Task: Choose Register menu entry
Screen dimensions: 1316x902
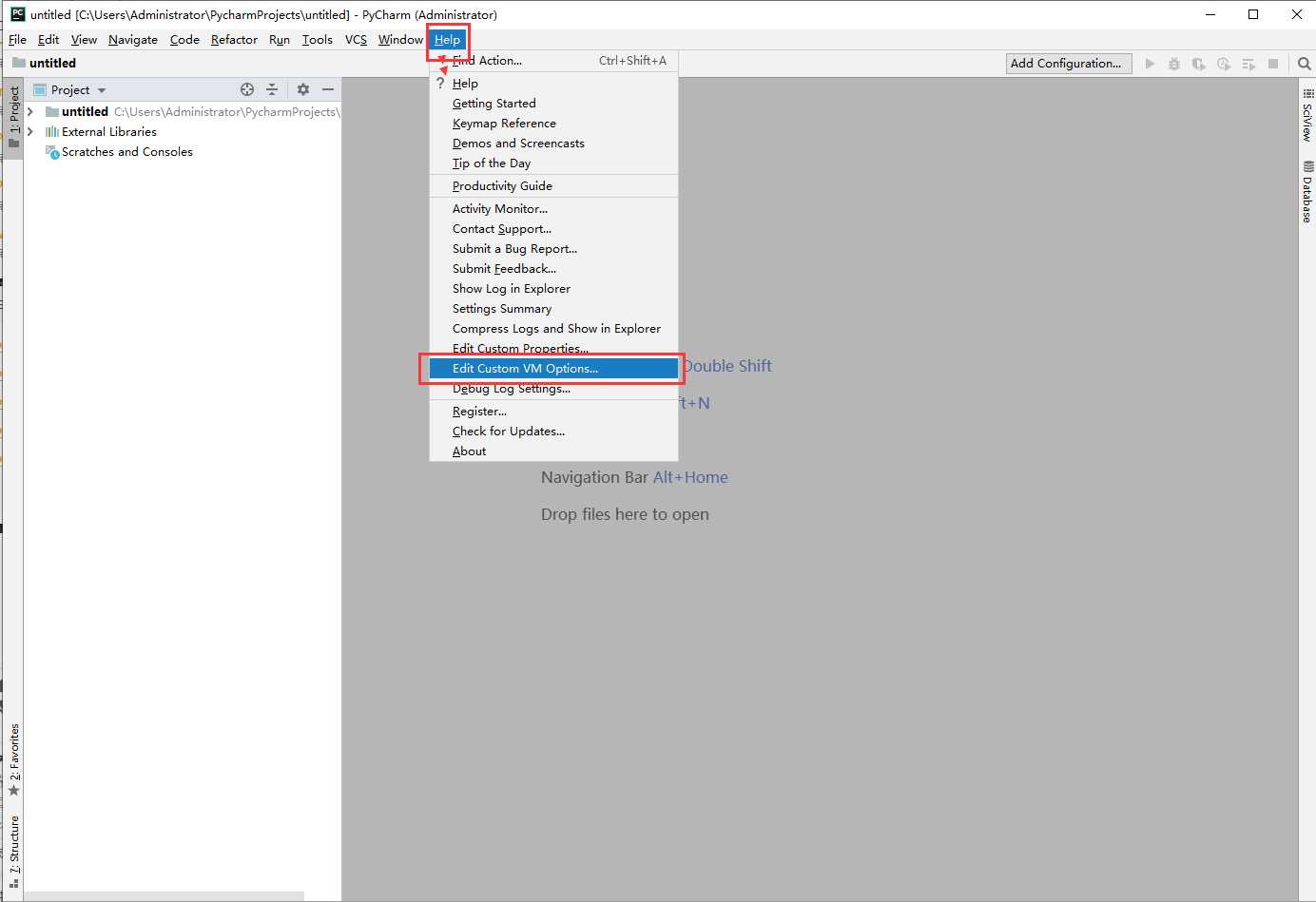Action: 553,412
